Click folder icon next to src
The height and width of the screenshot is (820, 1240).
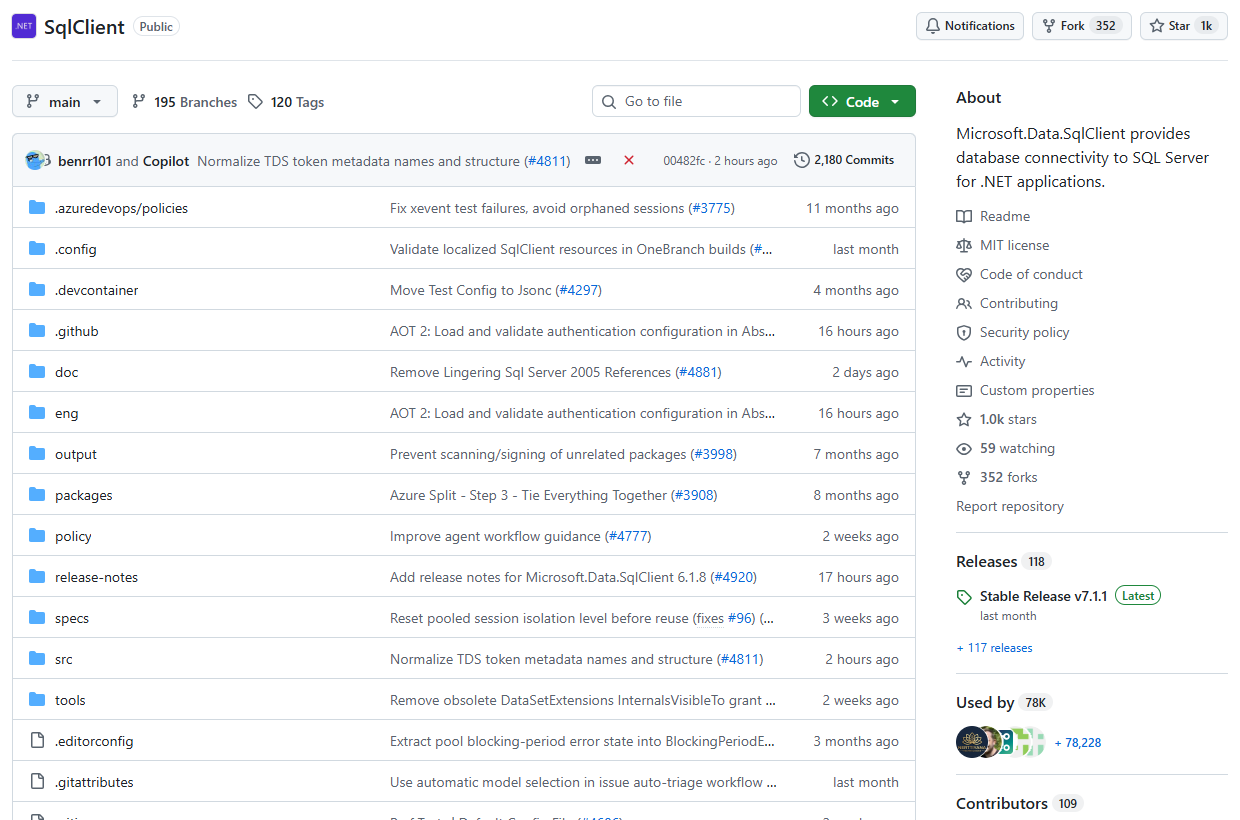(x=37, y=659)
